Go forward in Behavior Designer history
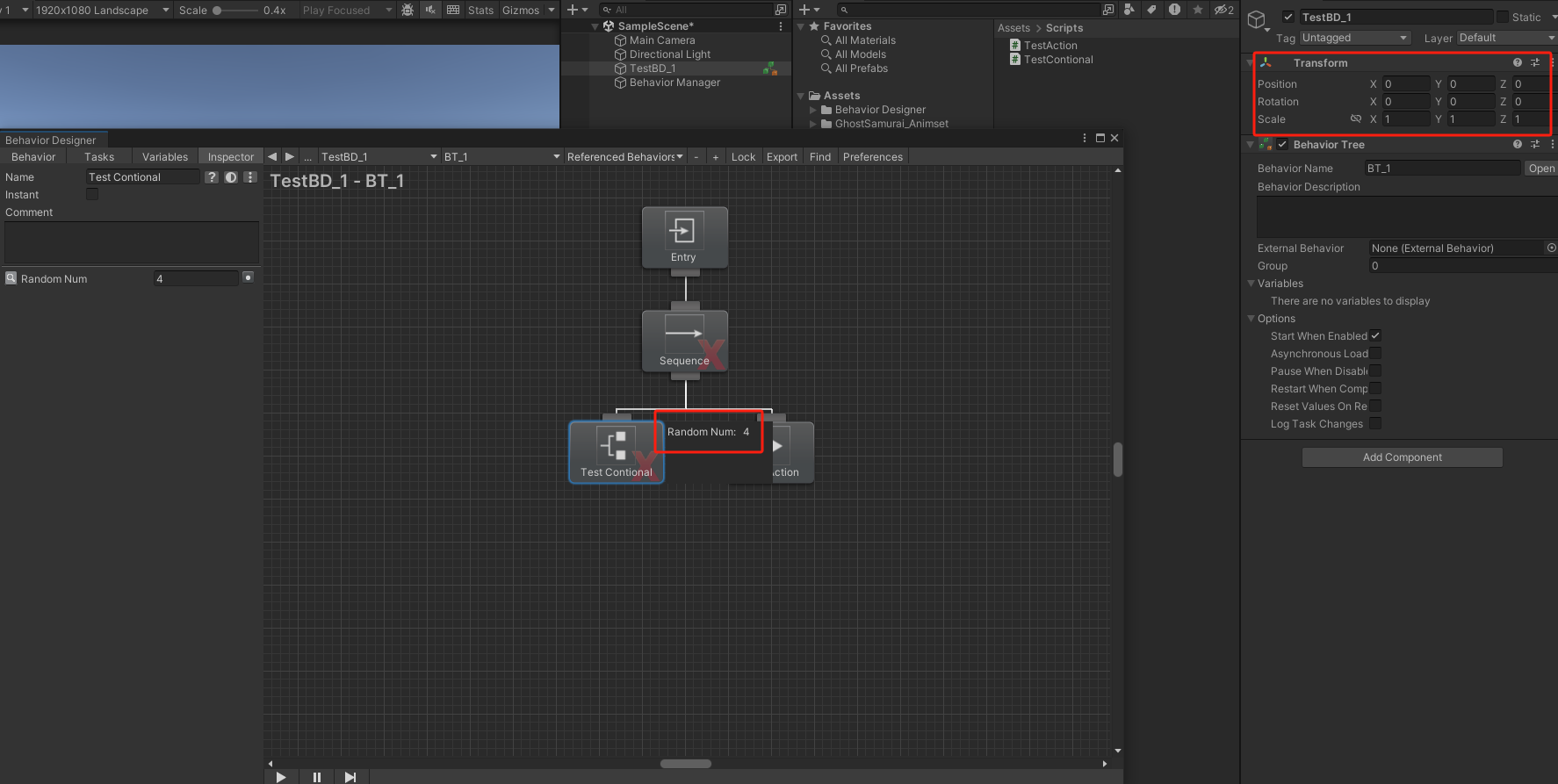1558x784 pixels. 290,156
